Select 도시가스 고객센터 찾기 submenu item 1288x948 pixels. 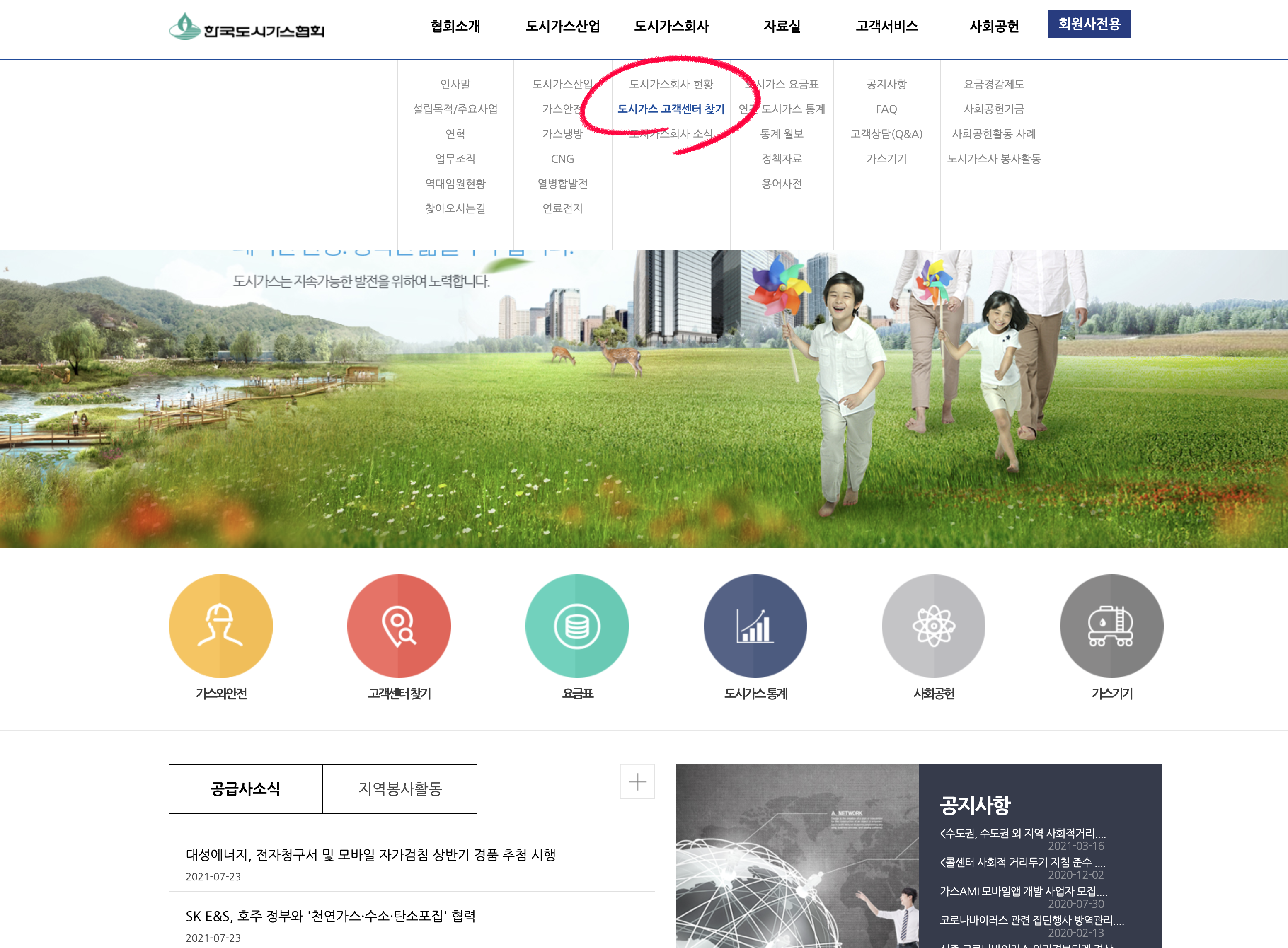(671, 109)
